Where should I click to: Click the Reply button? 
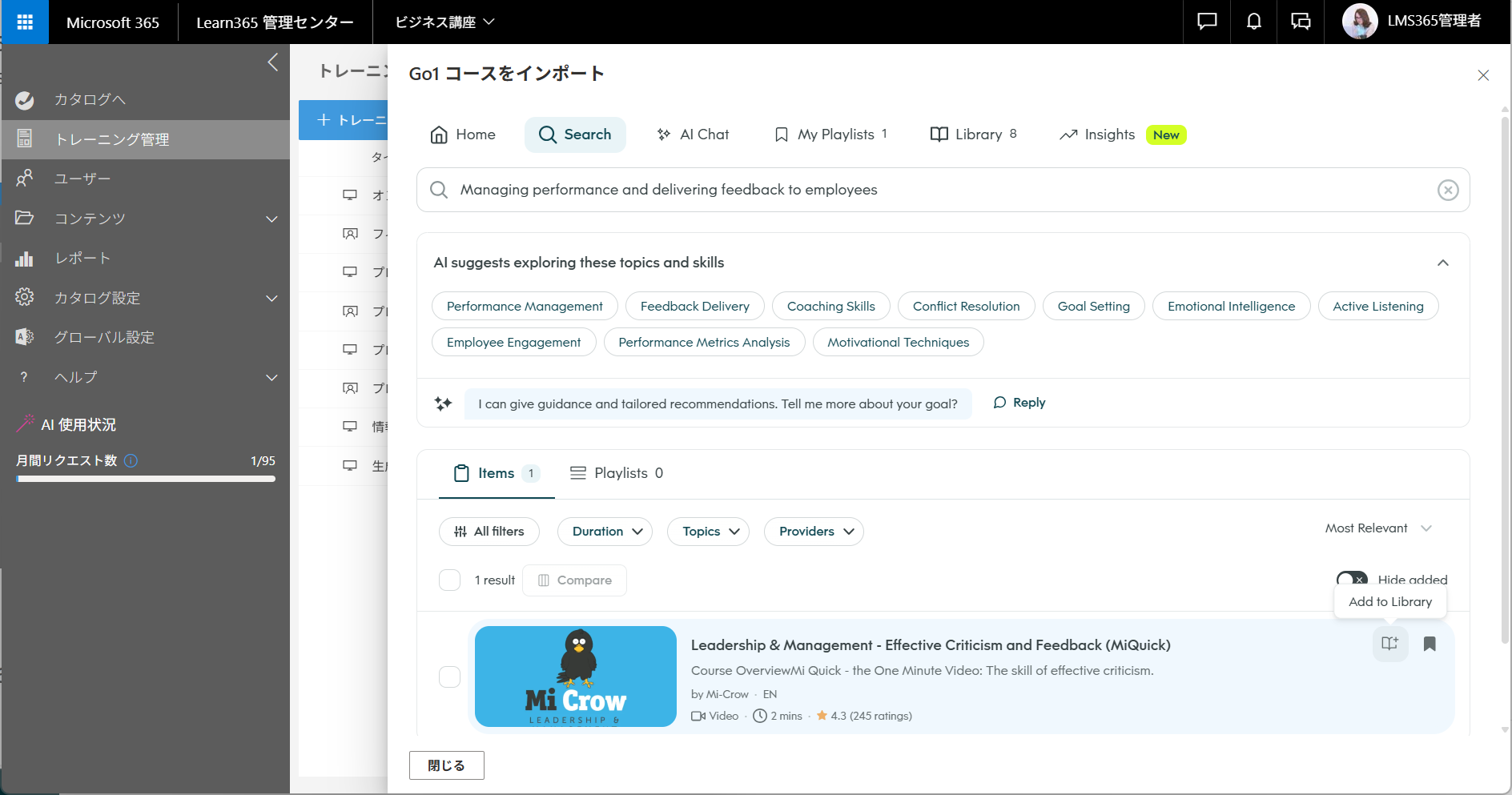coord(1019,403)
